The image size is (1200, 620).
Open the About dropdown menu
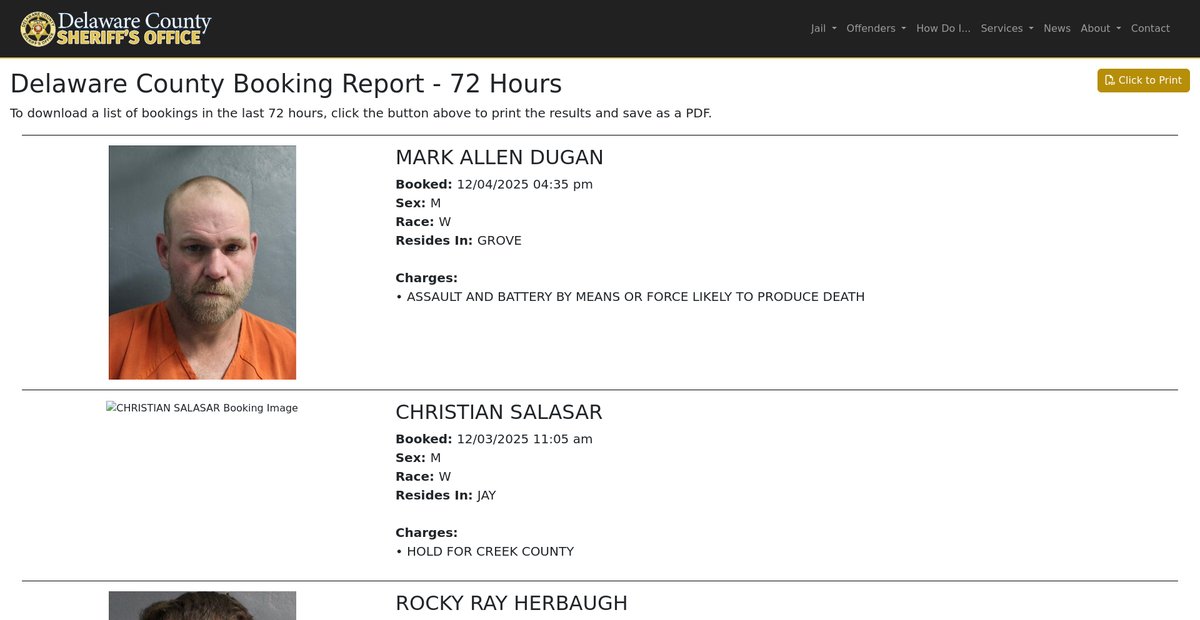tap(1100, 28)
